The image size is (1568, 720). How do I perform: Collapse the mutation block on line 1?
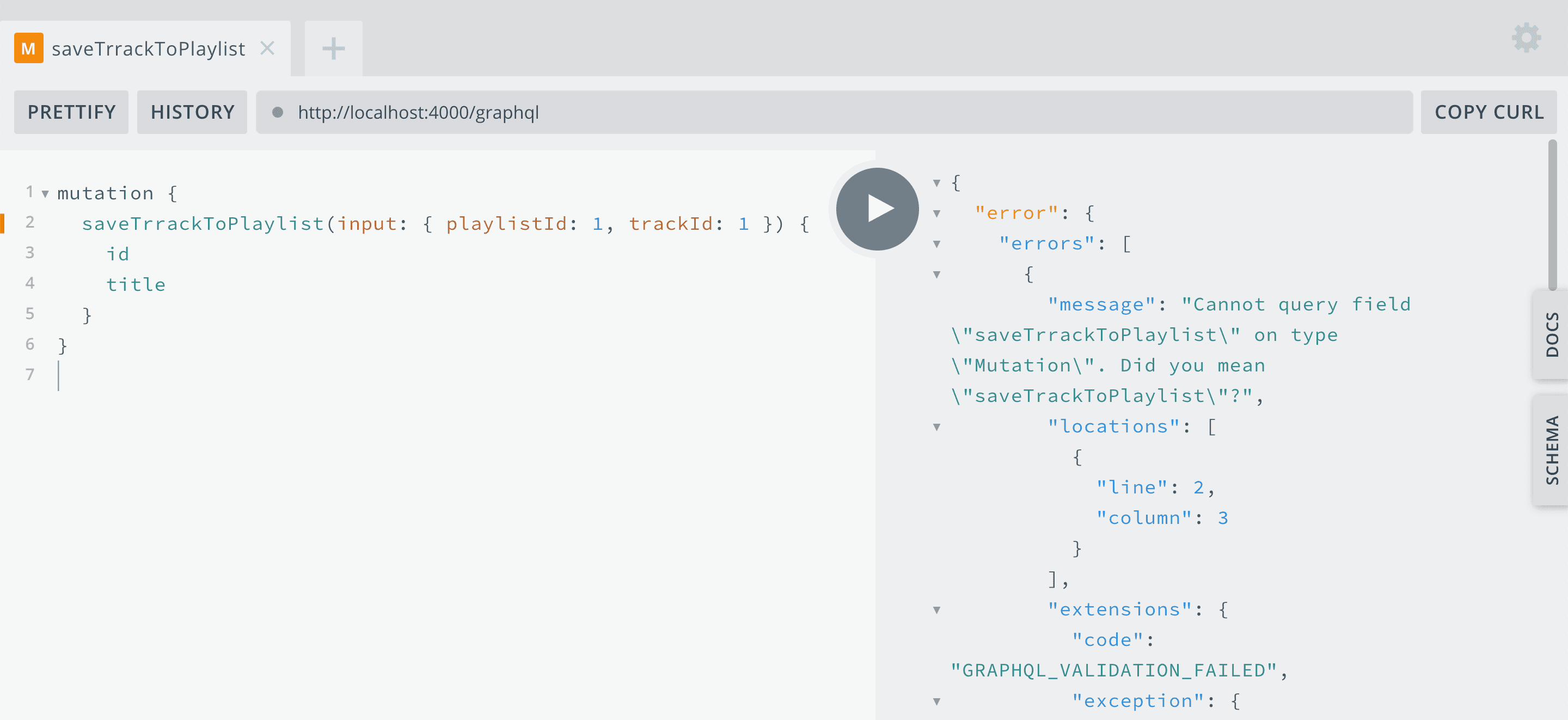tap(45, 194)
